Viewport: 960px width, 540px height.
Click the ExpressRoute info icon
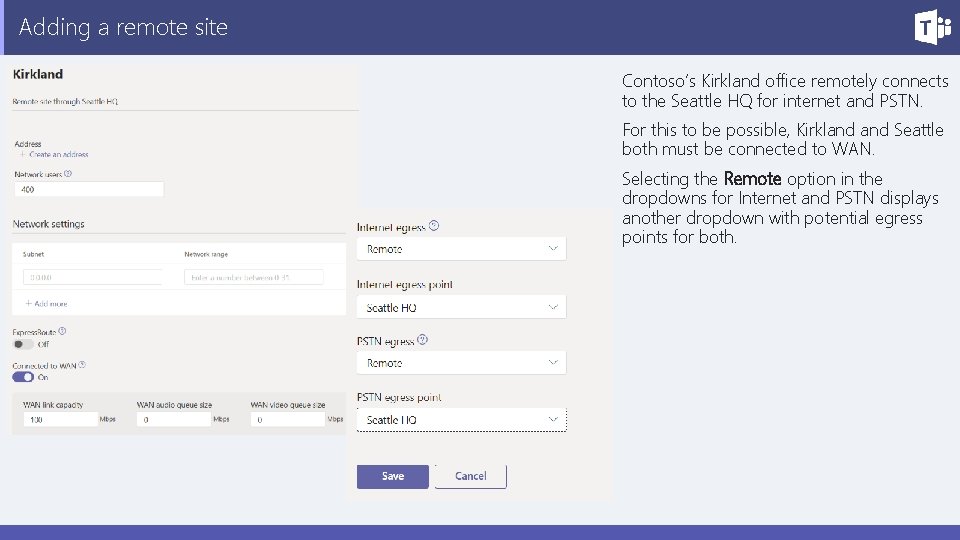click(x=63, y=331)
